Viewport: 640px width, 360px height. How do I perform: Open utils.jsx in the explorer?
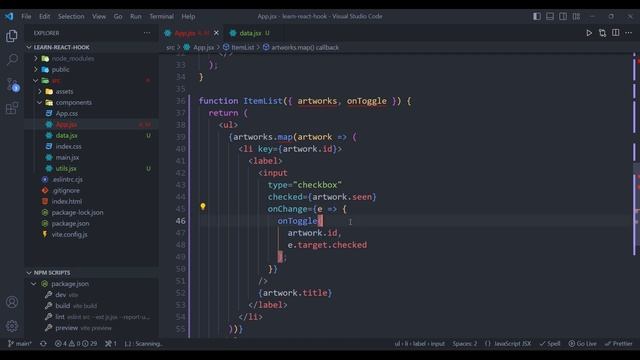91,169
